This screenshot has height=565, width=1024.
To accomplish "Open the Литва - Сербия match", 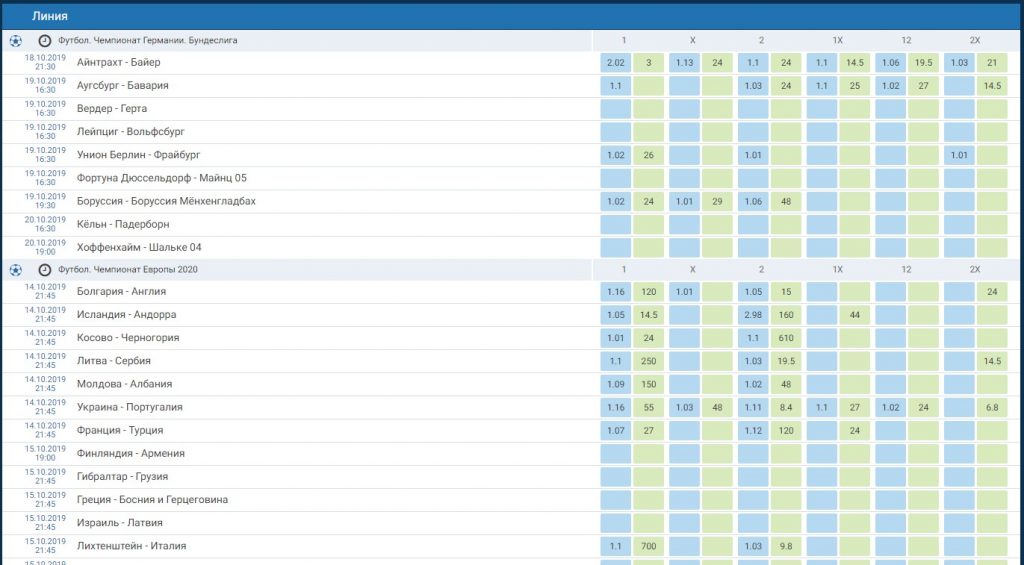I will click(x=114, y=361).
